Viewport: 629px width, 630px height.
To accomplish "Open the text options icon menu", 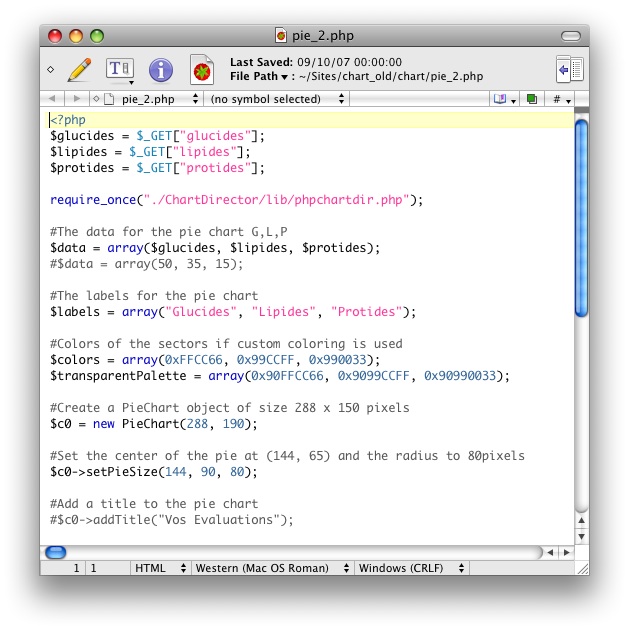I will click(x=120, y=70).
